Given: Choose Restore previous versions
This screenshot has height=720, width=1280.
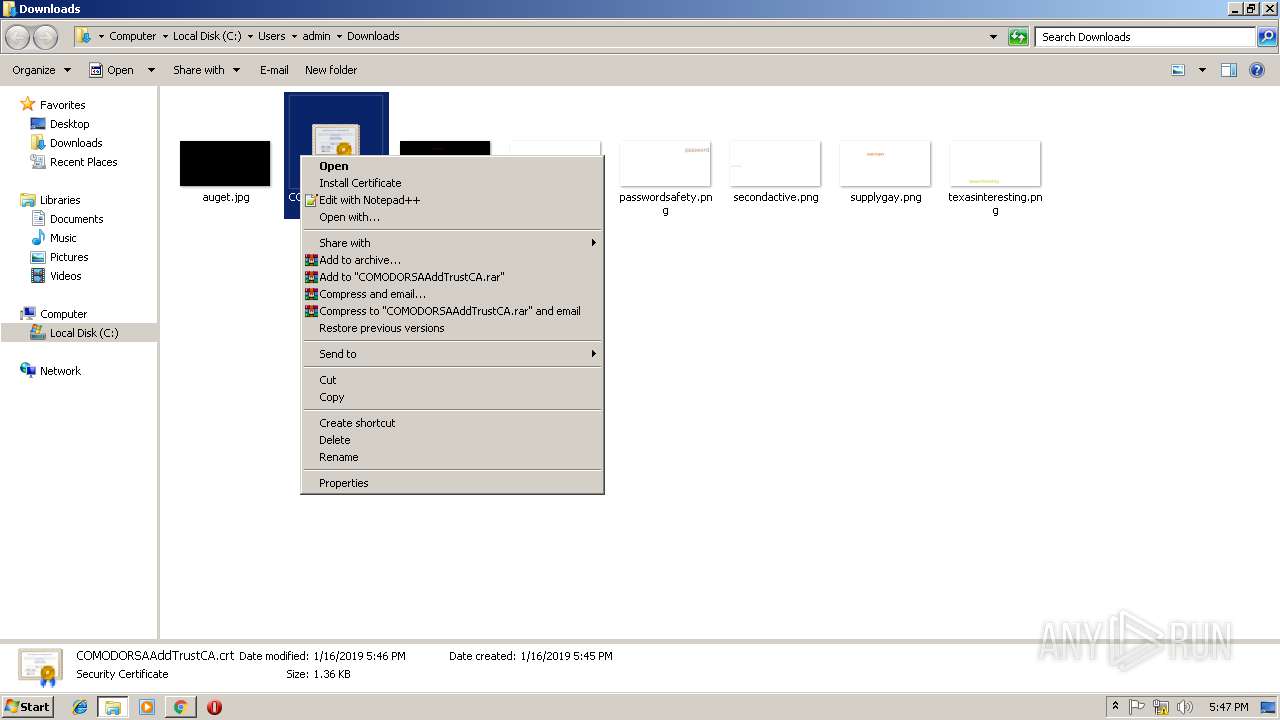Looking at the screenshot, I should [452, 328].
